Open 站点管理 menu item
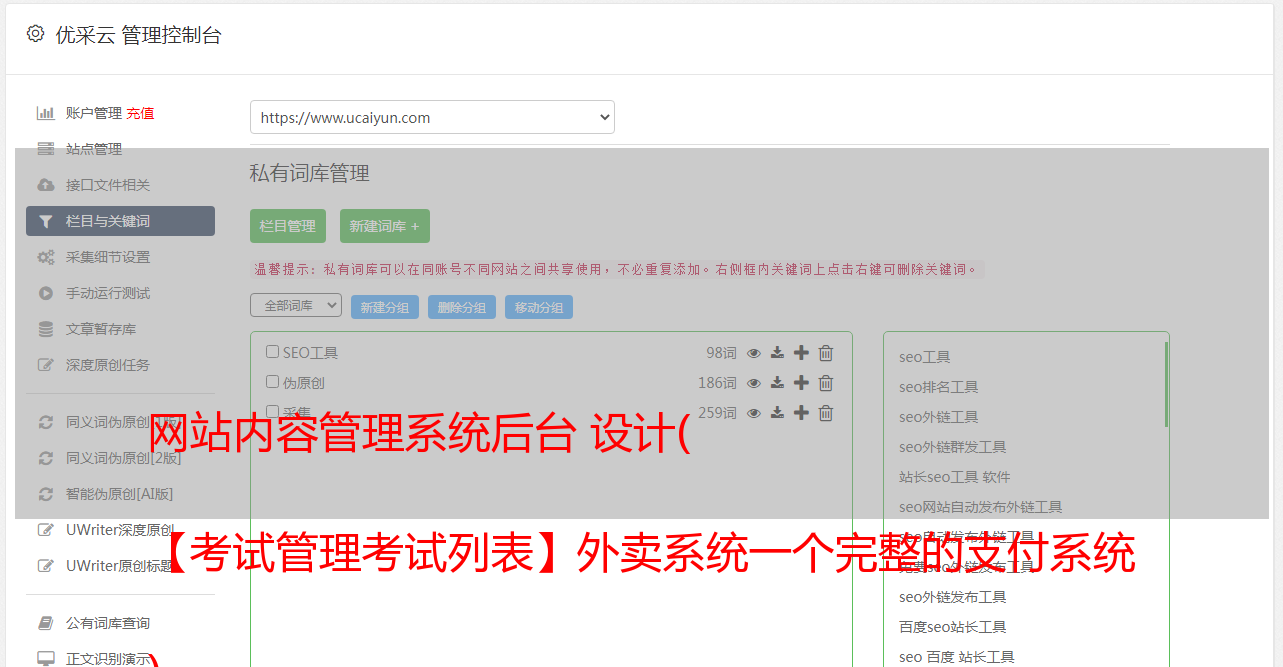1283x667 pixels. [x=94, y=149]
